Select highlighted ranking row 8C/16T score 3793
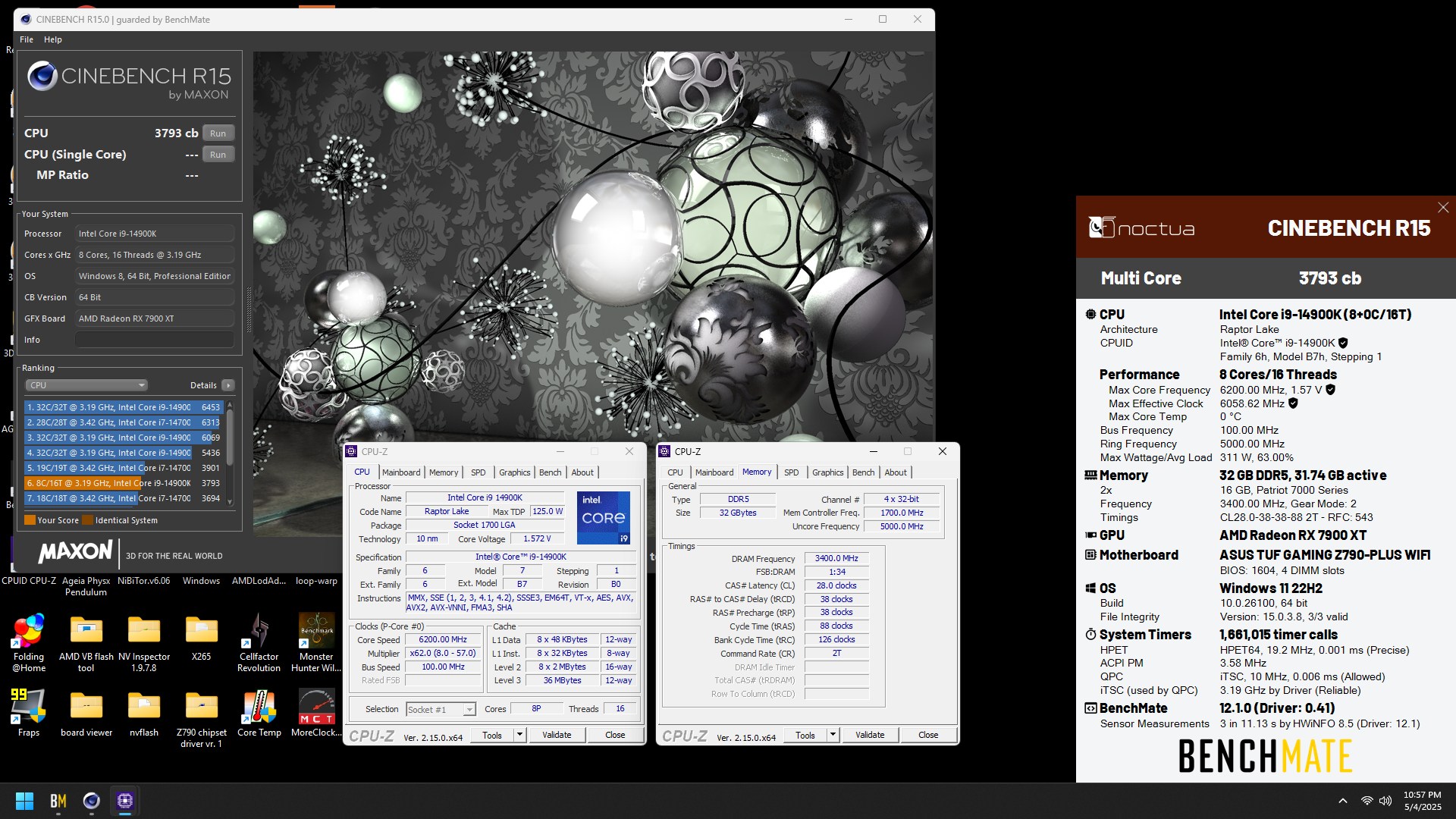Image resolution: width=1456 pixels, height=819 pixels. pos(123,483)
